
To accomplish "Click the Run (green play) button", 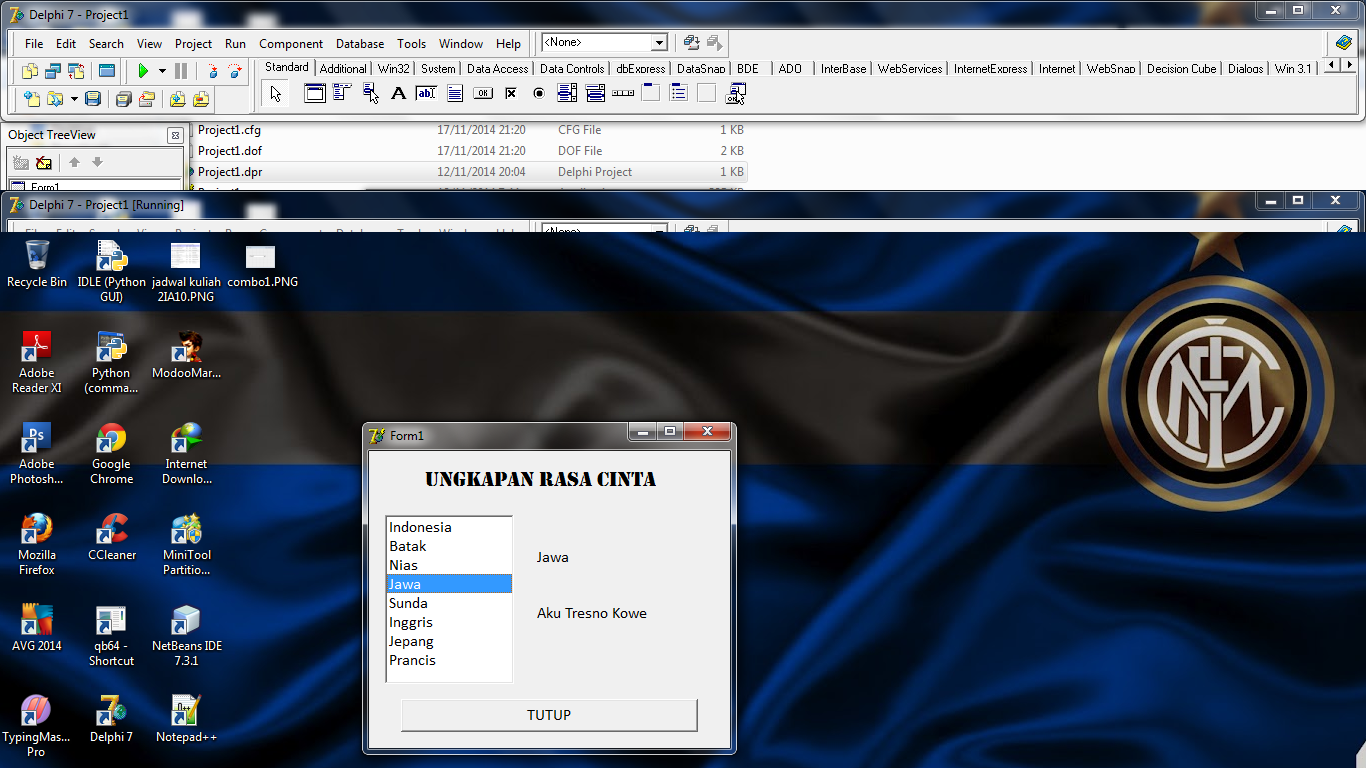I will click(143, 71).
